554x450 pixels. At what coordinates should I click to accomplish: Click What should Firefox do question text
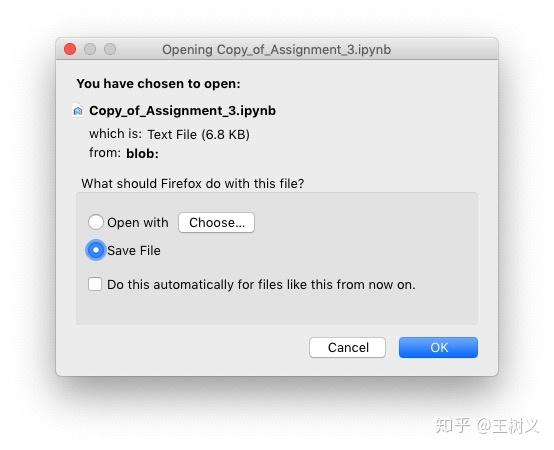193,184
